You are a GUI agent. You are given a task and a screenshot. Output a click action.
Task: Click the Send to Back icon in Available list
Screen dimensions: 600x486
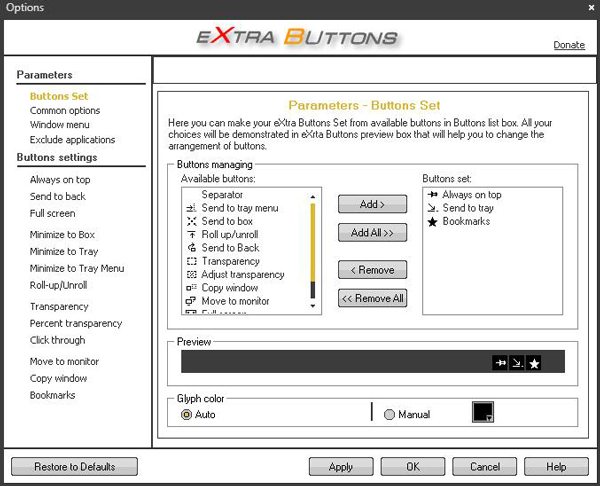coord(191,248)
